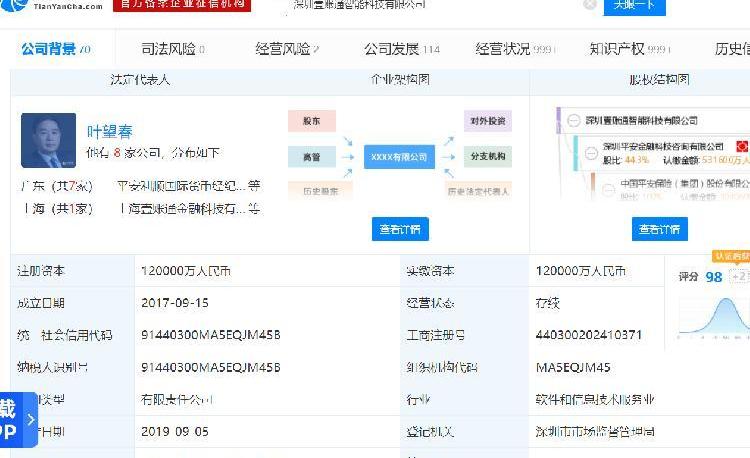Click the 高管 box in the structure chart
The image size is (750, 458).
pyautogui.click(x=312, y=157)
